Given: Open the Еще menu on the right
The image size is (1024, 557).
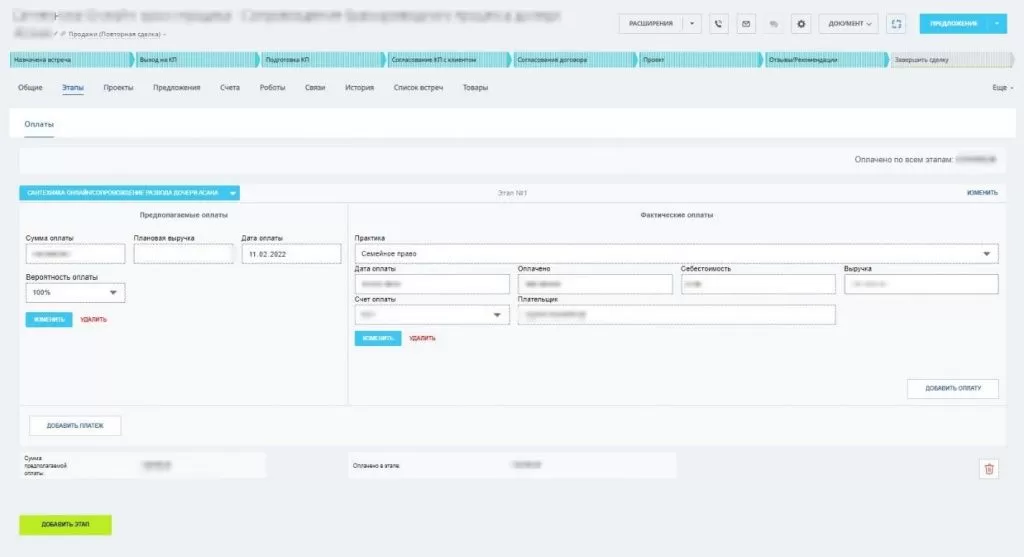Looking at the screenshot, I should point(1002,88).
